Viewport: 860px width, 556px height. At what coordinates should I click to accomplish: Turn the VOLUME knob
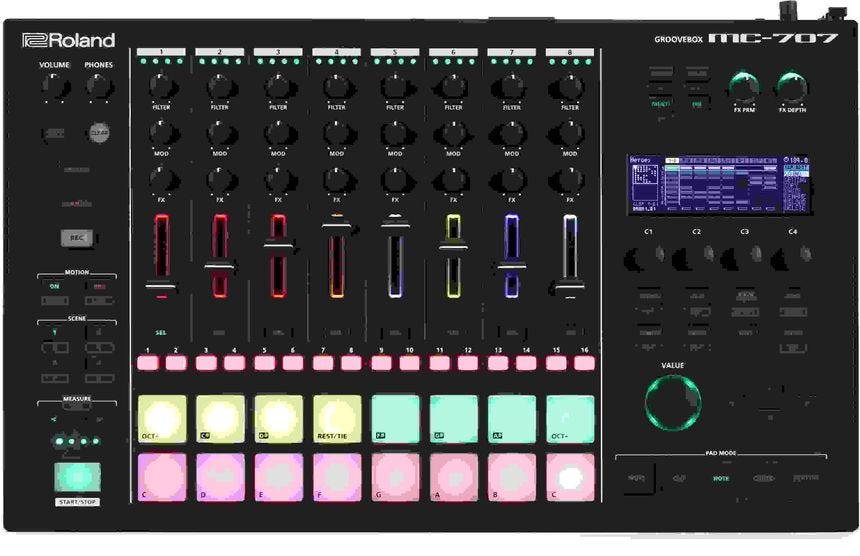(55, 87)
